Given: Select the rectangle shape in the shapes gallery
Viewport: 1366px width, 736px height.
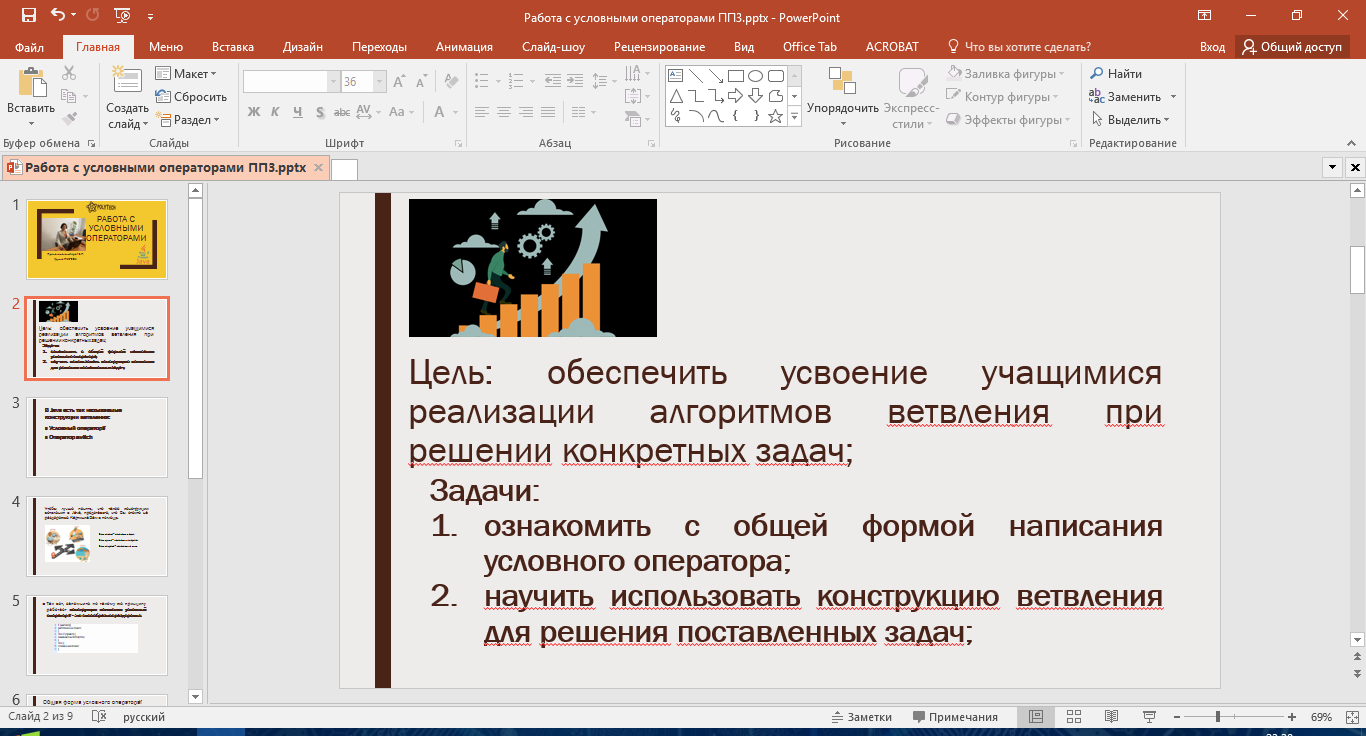Looking at the screenshot, I should point(735,76).
